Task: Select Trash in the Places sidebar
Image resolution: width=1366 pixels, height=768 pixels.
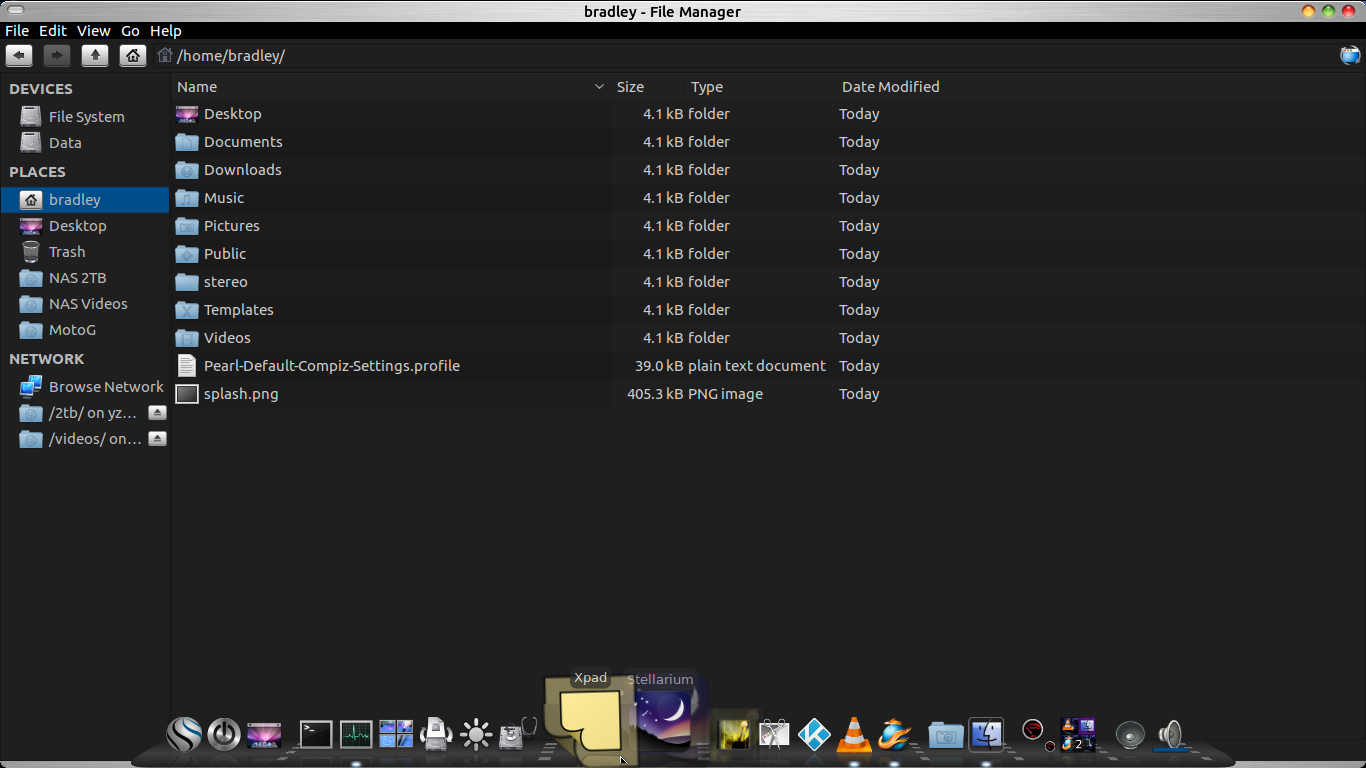Action: (x=67, y=252)
